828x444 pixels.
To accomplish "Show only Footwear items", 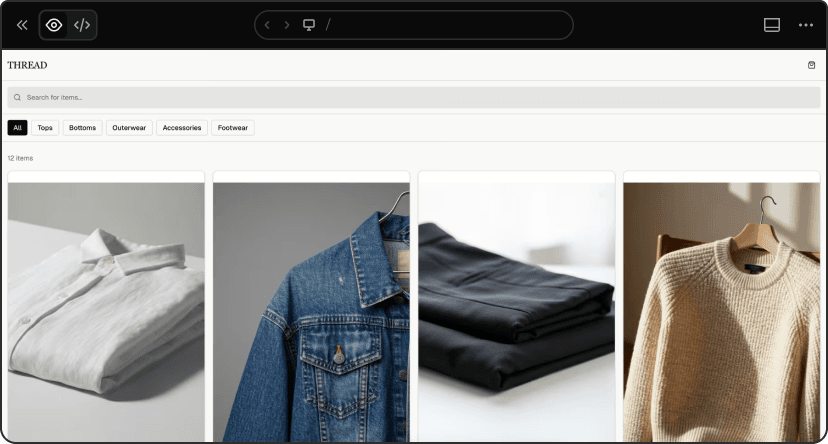I will pyautogui.click(x=233, y=128).
